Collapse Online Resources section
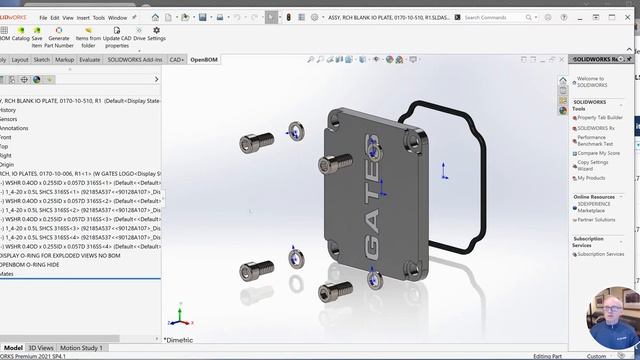640x360 pixels. pos(621,197)
